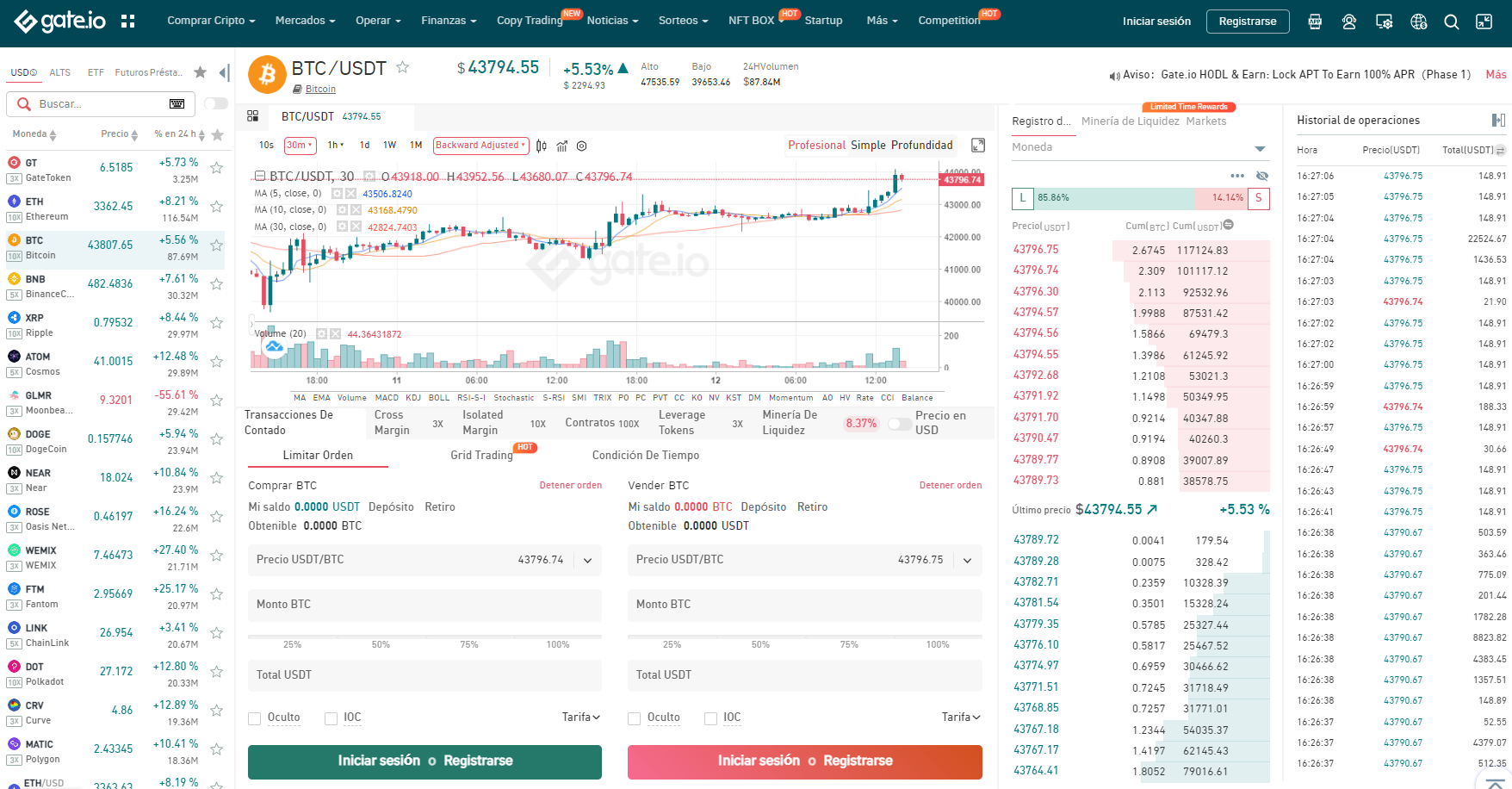Open the language and currency globe icon
Screen dimensions: 1512x789
[1418, 22]
